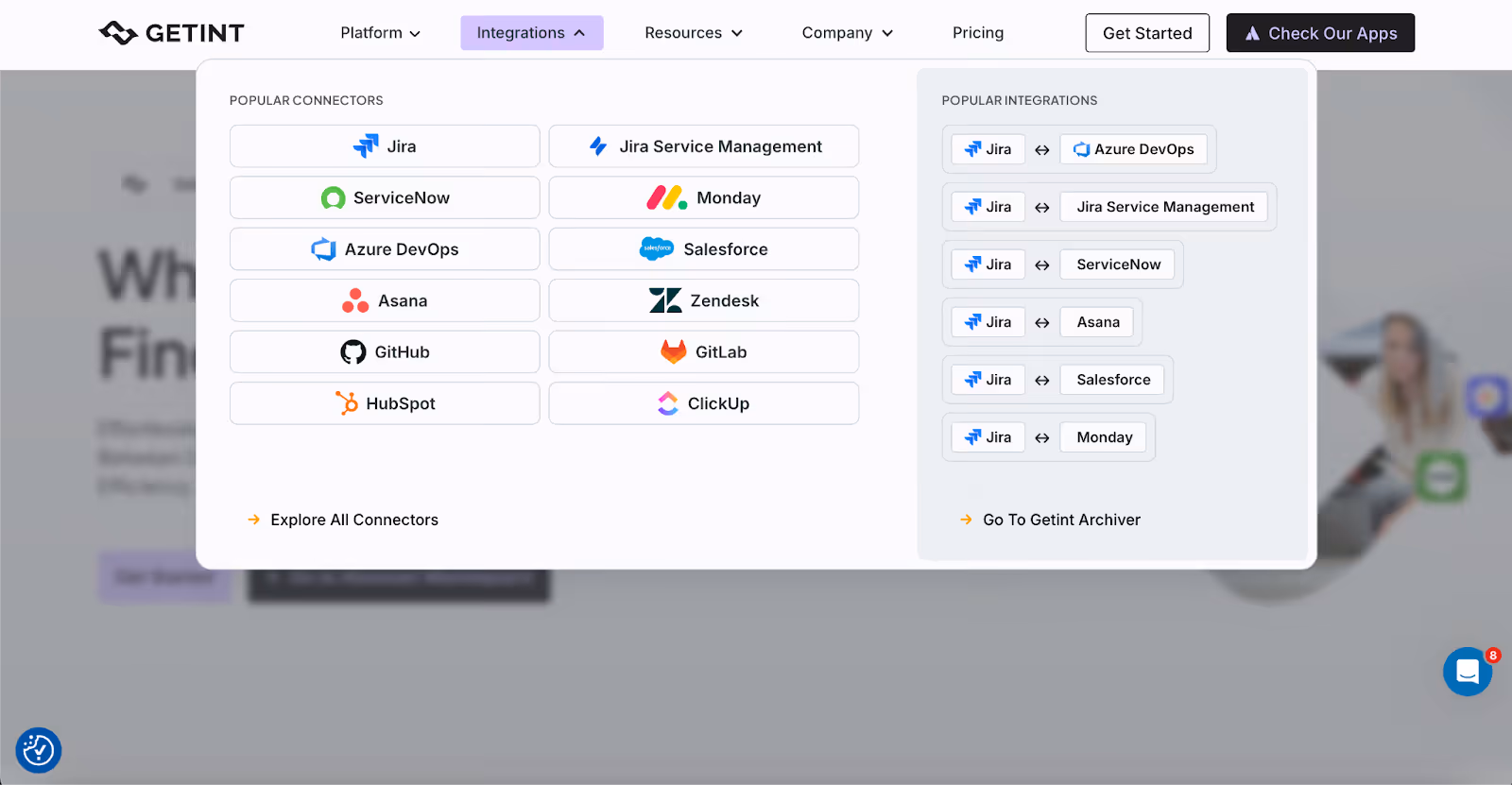Pick the GitHub connector

pyautogui.click(x=385, y=351)
